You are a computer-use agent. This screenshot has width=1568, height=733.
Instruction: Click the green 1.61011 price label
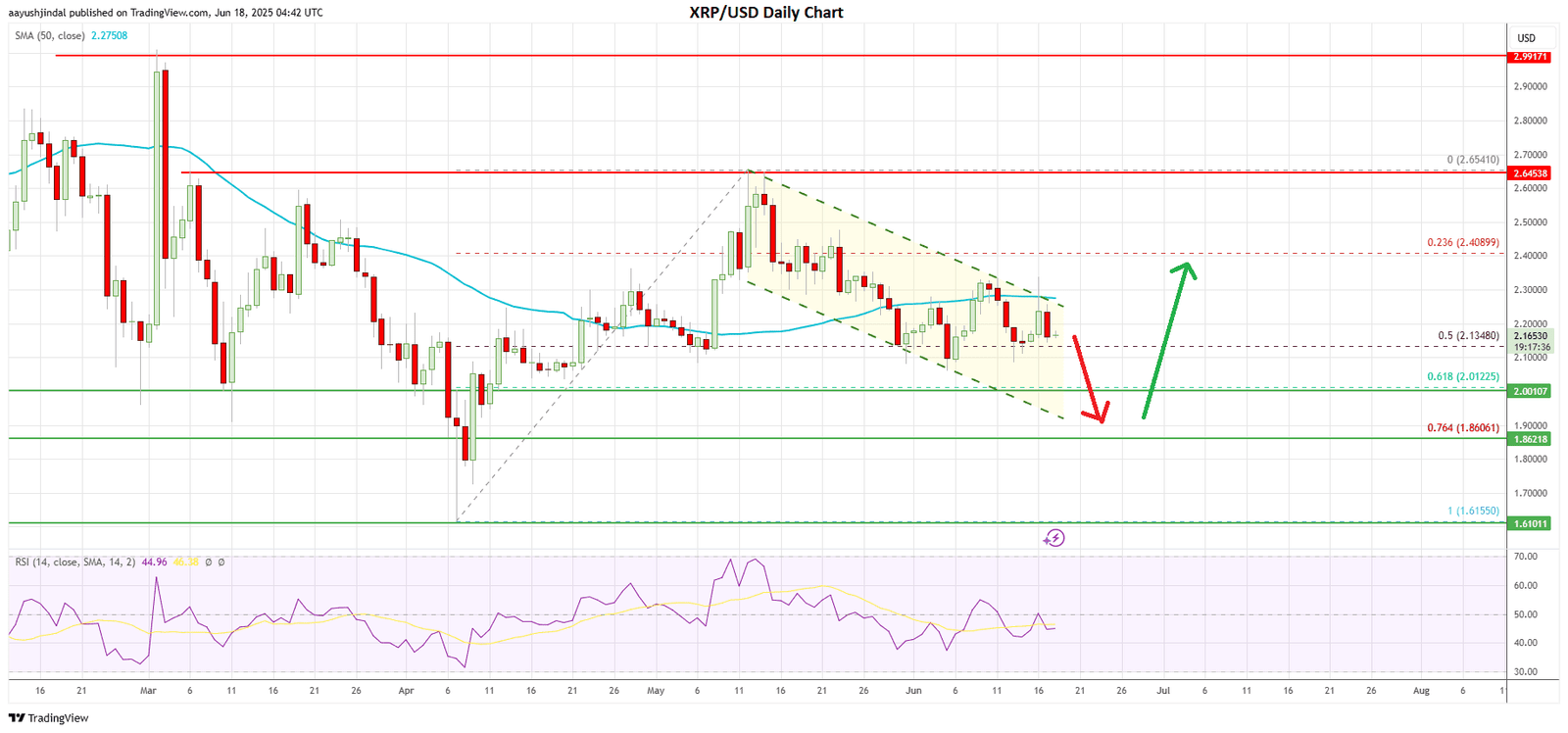(x=1530, y=523)
